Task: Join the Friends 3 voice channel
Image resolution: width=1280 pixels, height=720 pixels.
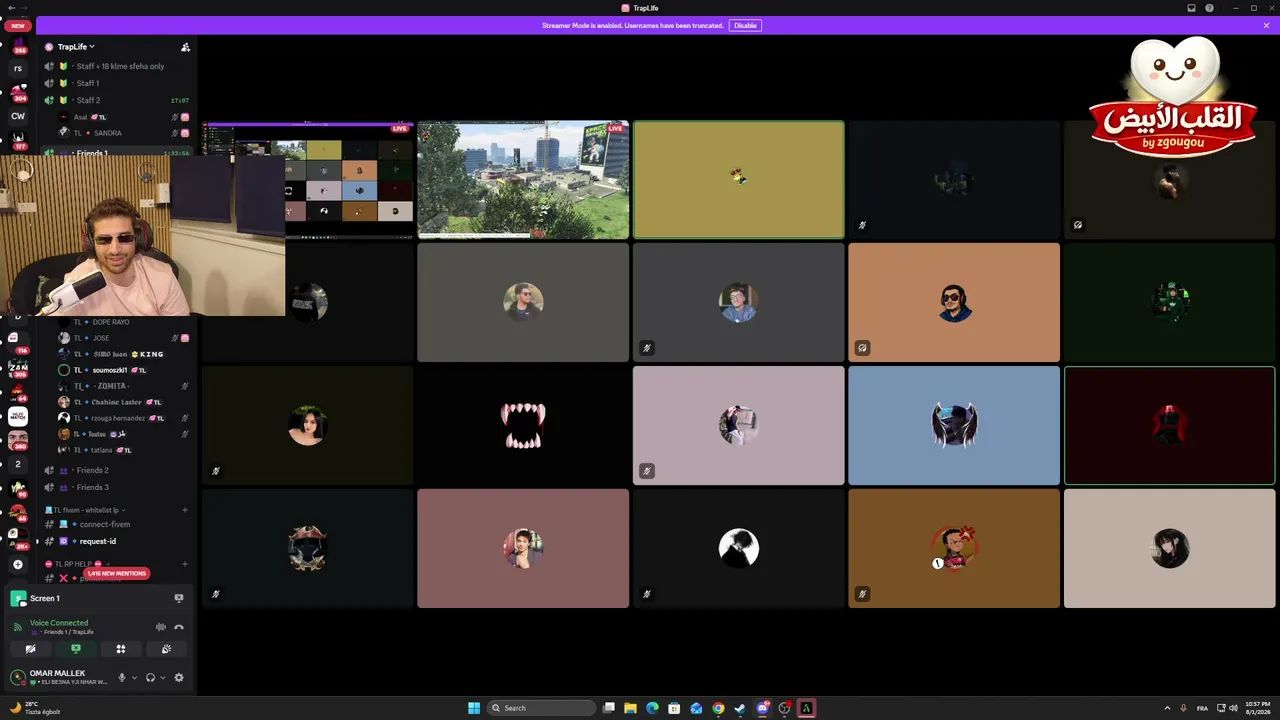Action: point(117,487)
